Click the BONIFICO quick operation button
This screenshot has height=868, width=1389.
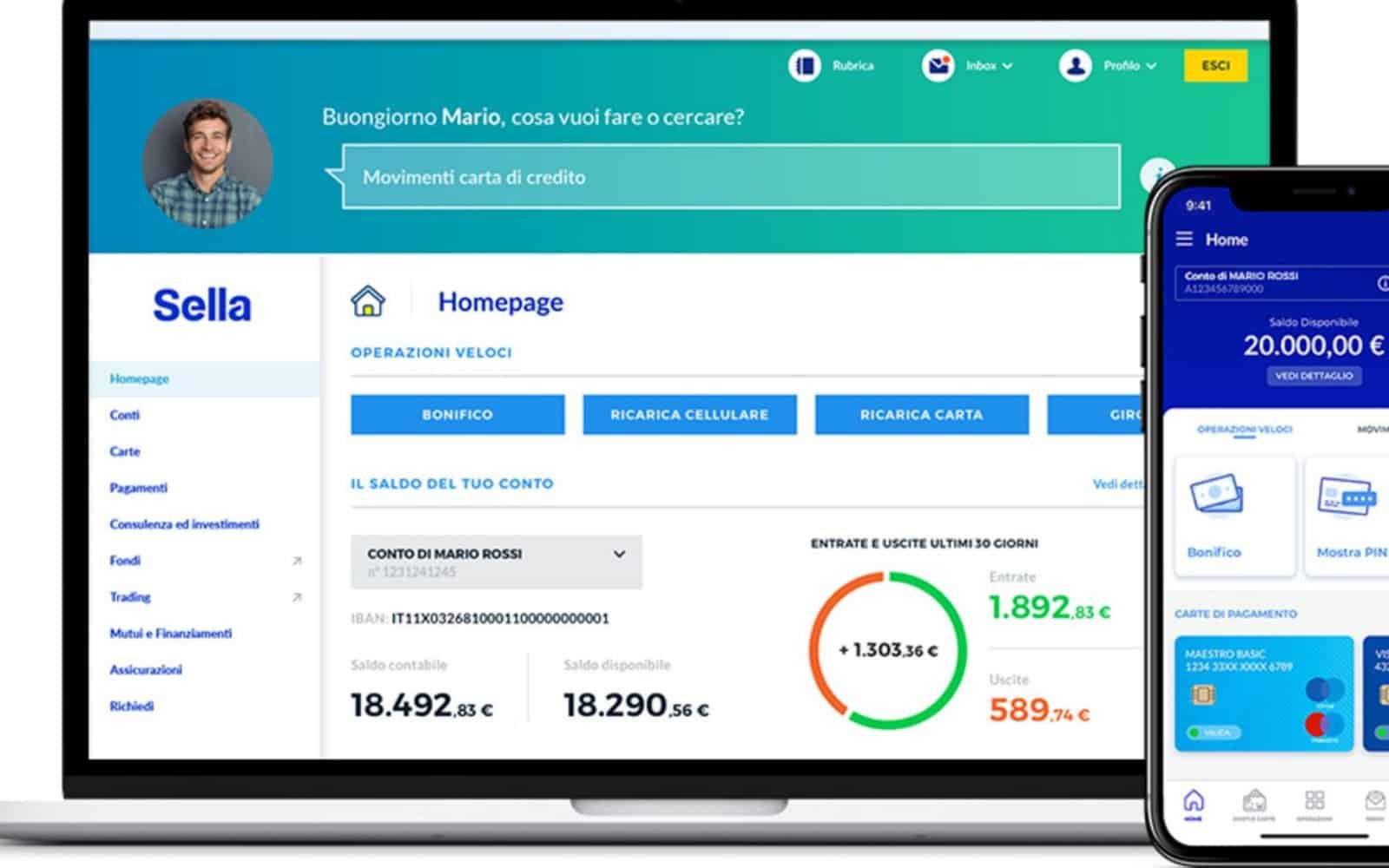458,415
